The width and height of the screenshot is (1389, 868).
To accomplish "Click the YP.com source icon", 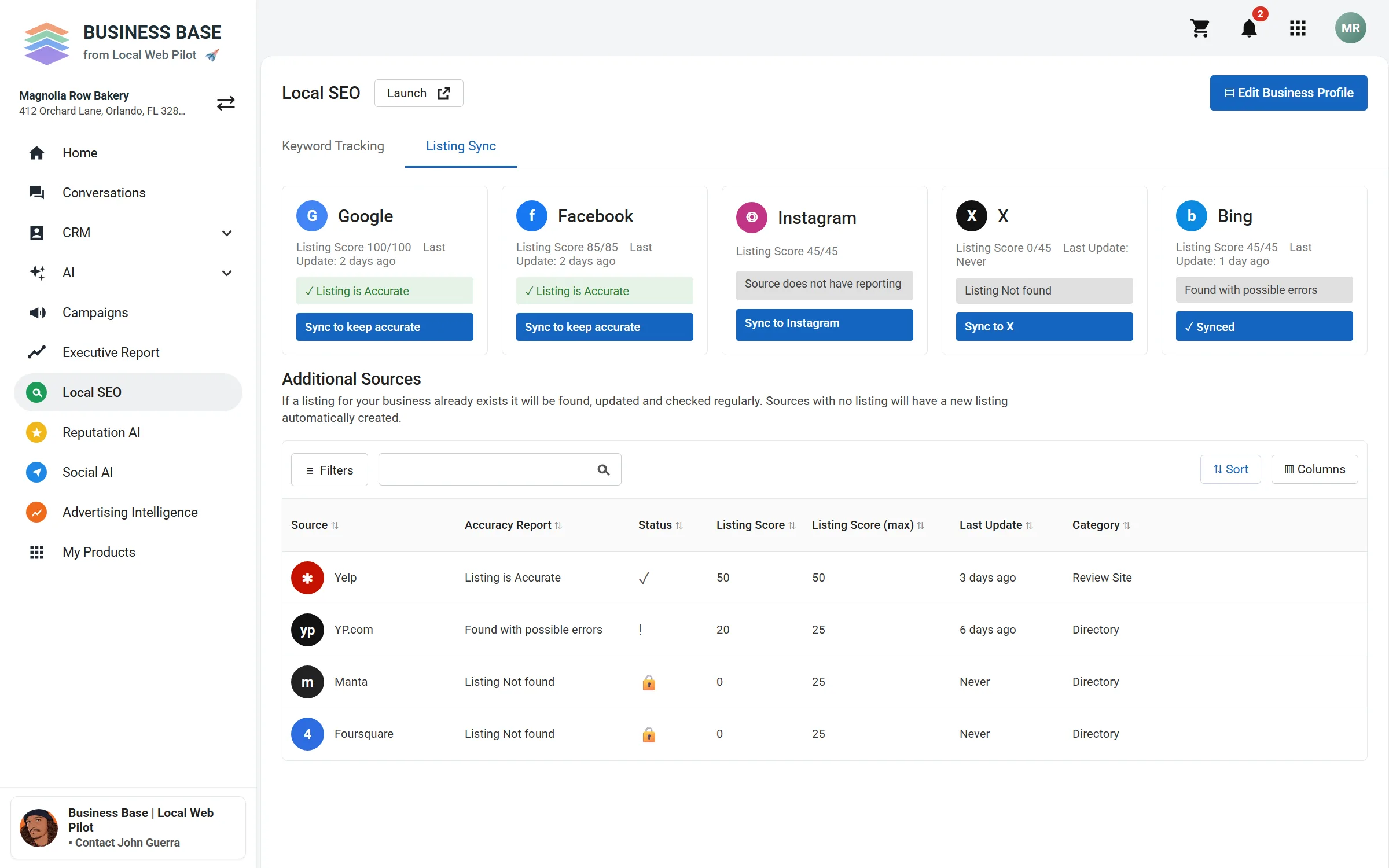I will [307, 630].
